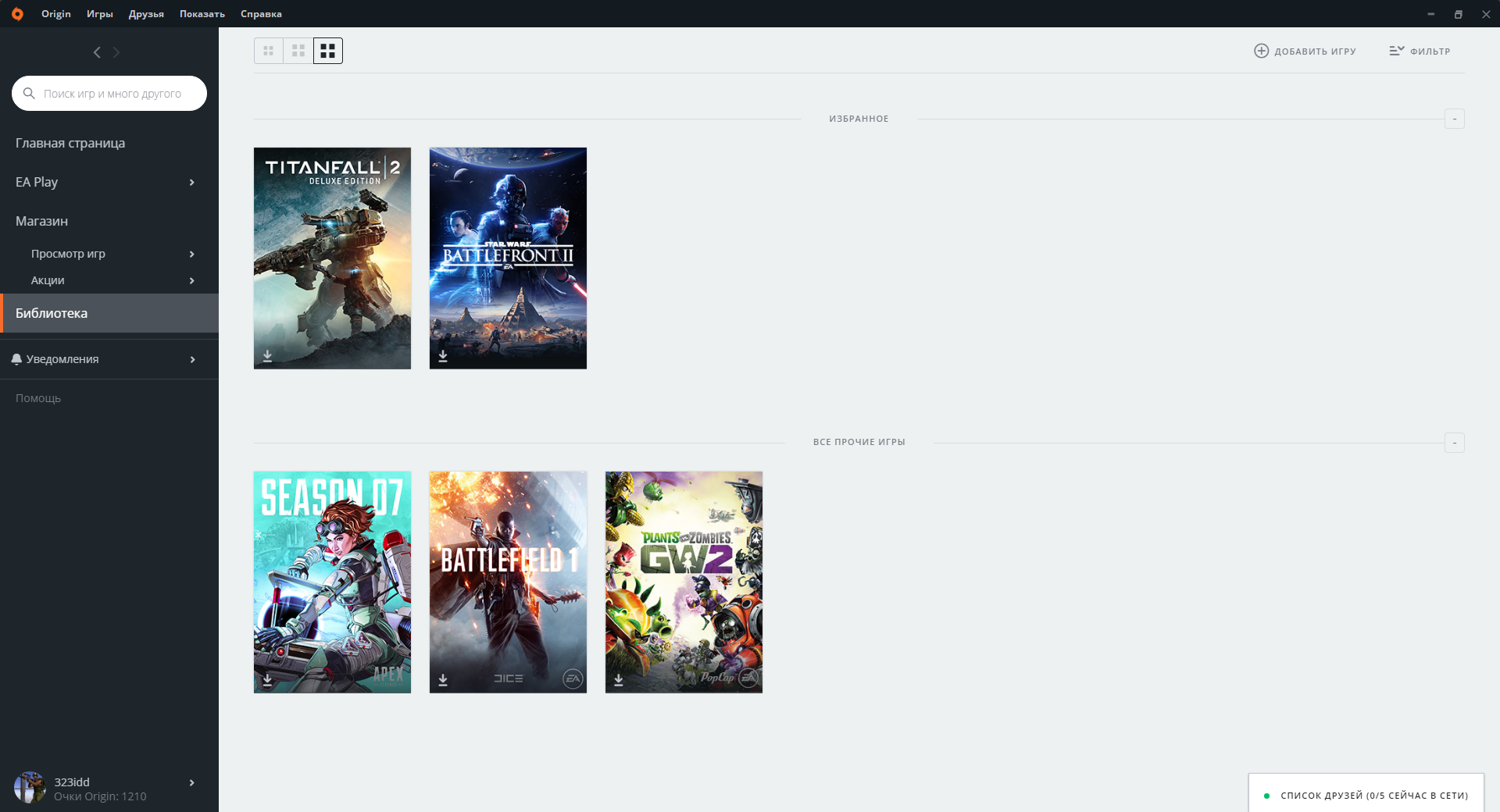Minimize the Origin window
1500x812 pixels.
pyautogui.click(x=1430, y=14)
